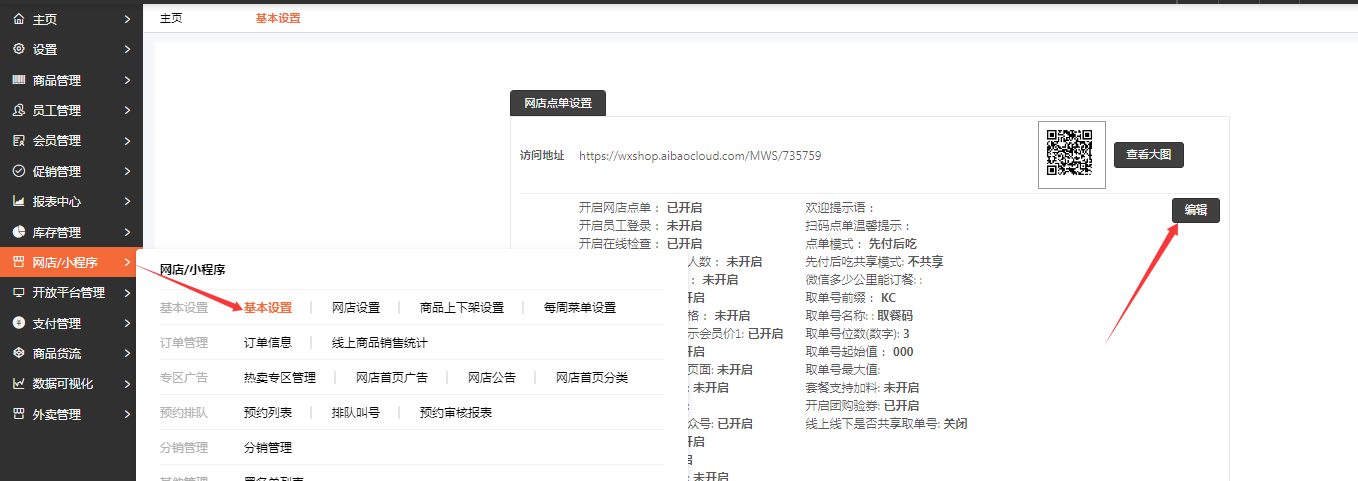The image size is (1358, 481).
Task: Click the 员工管理 person icon
Action: [x=18, y=110]
